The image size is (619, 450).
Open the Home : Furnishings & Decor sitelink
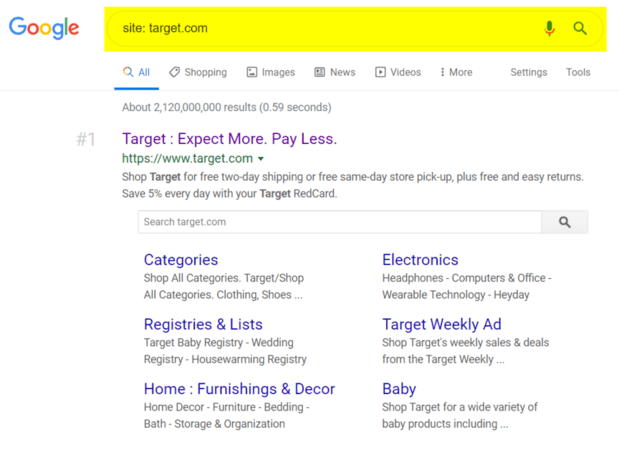pos(239,389)
